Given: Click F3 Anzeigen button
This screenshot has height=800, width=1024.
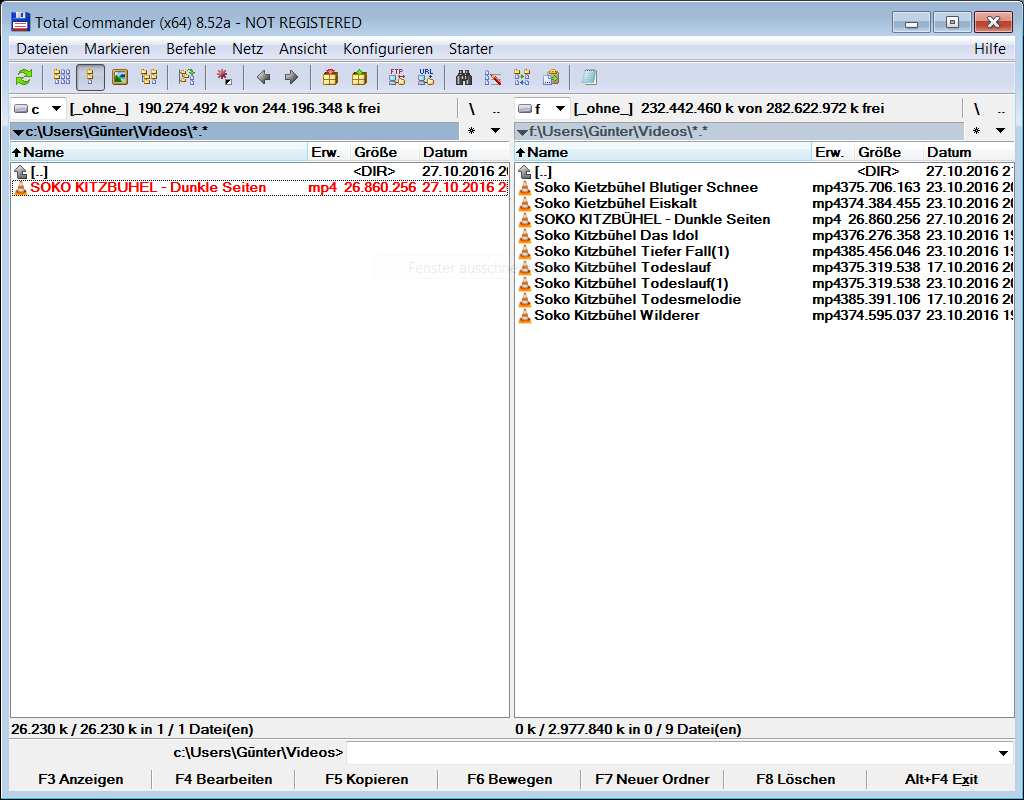Looking at the screenshot, I should pyautogui.click(x=80, y=779).
